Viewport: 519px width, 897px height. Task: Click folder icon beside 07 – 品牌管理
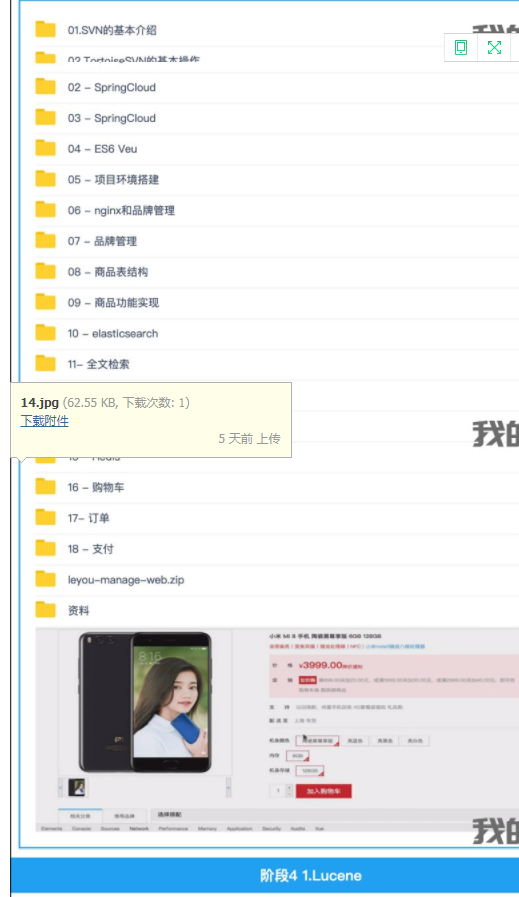click(x=45, y=241)
